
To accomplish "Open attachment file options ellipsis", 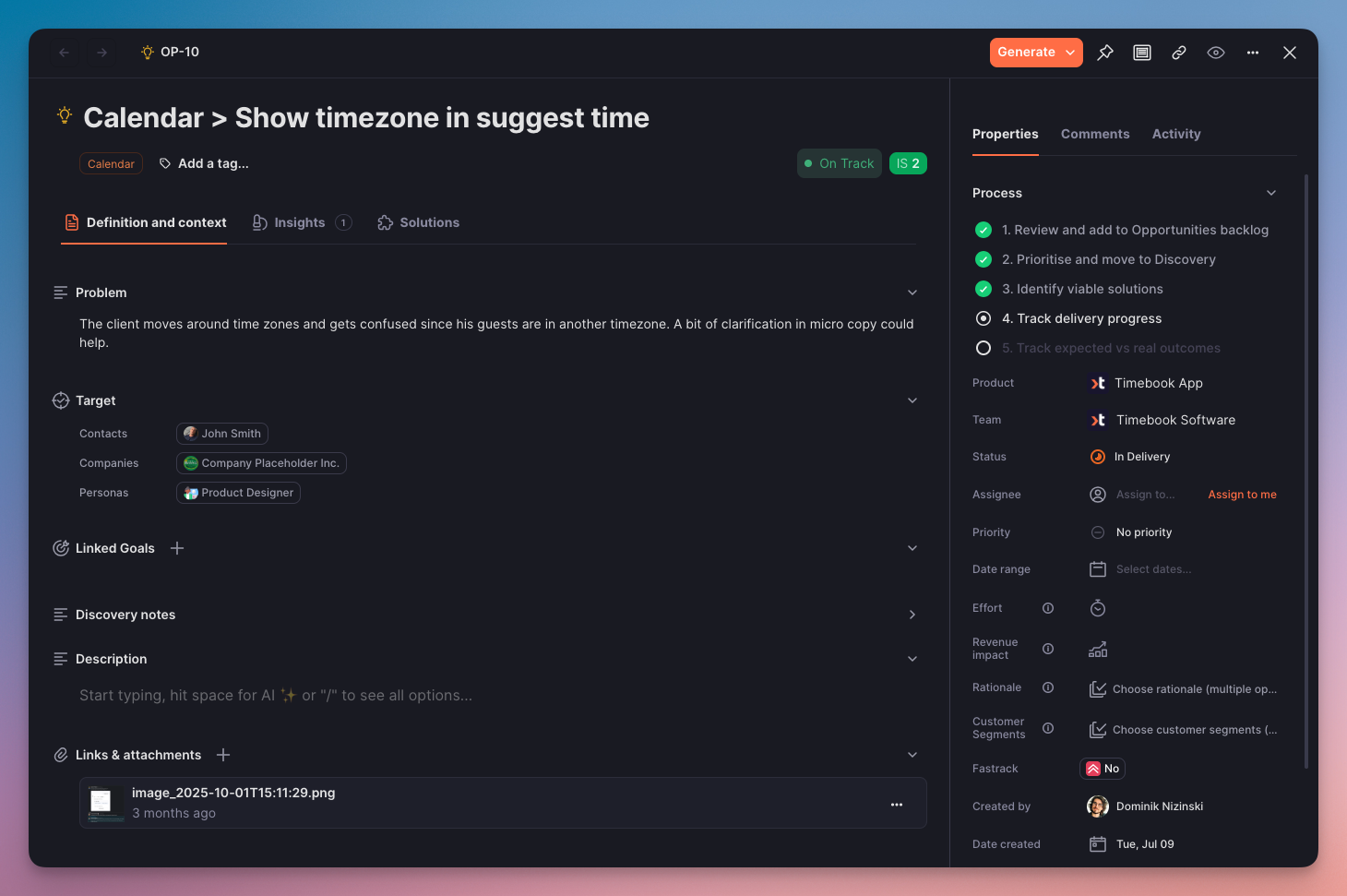I will (x=896, y=805).
